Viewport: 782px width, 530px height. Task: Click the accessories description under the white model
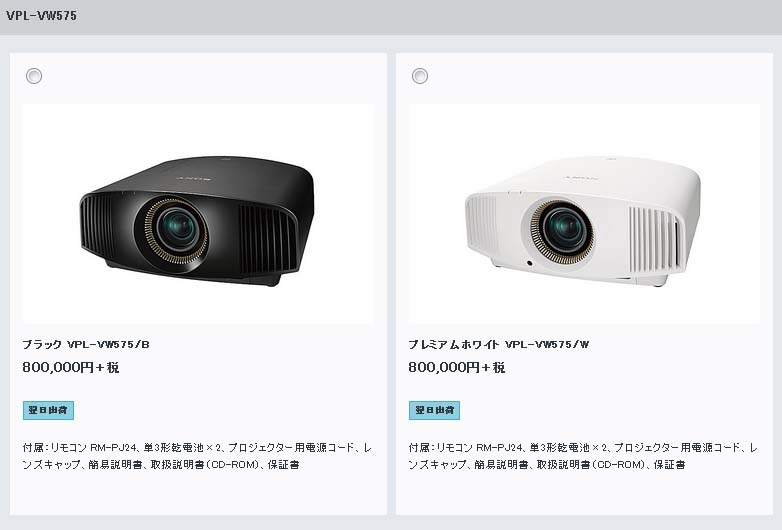(584, 456)
